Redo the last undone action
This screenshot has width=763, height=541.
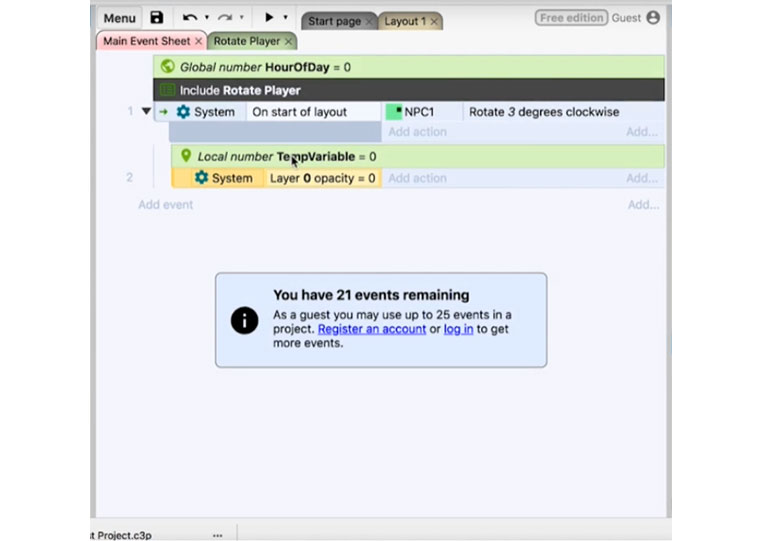coord(224,18)
